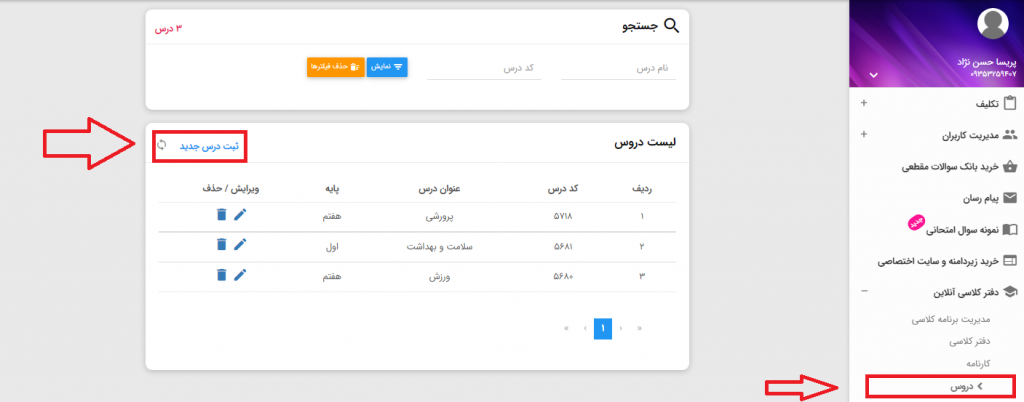Click the نام درس search field
This screenshot has height=402, width=1024.
[618, 68]
